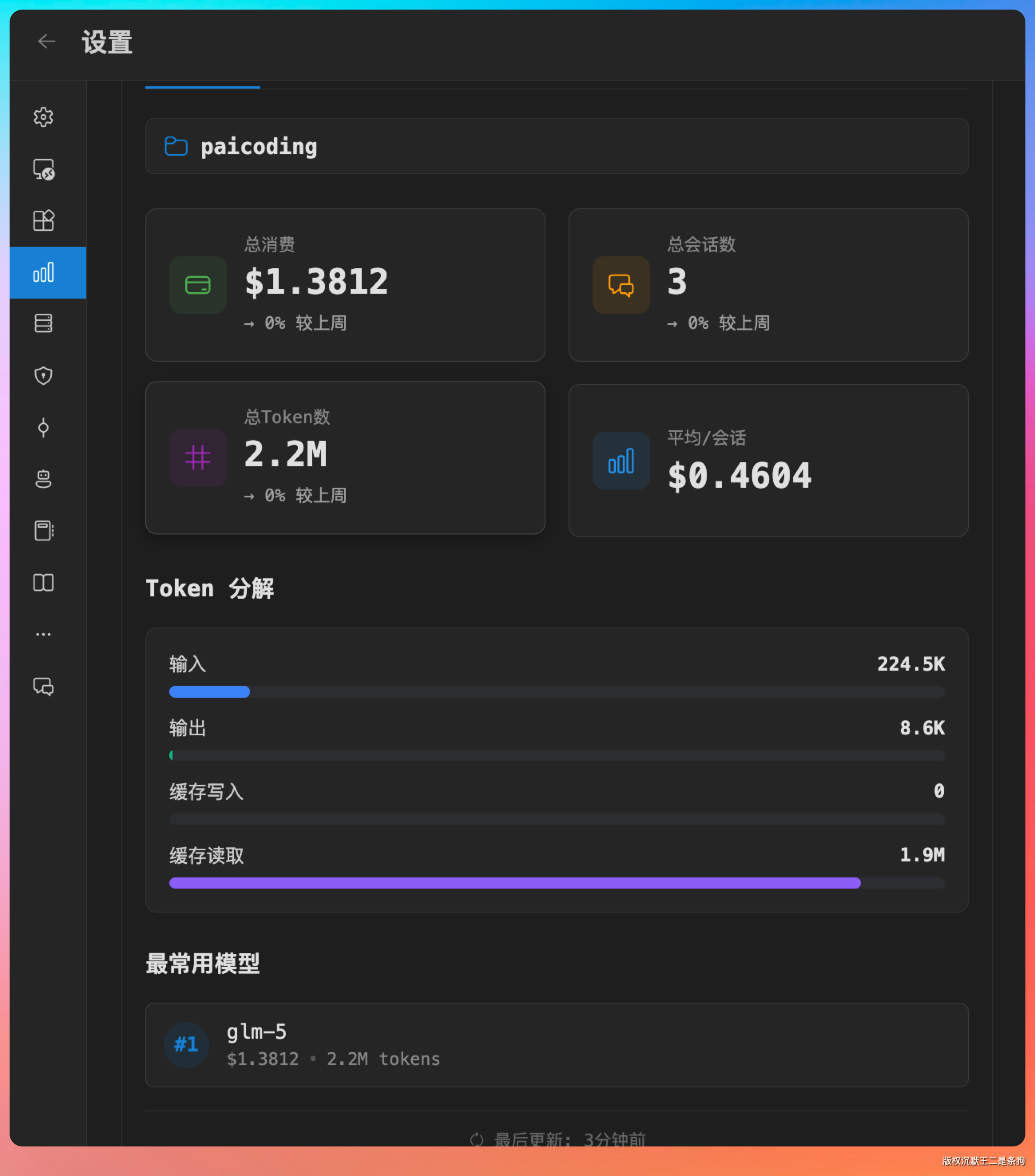This screenshot has height=1176, width=1035.
Task: Open the server storage sidebar icon
Action: [x=44, y=323]
